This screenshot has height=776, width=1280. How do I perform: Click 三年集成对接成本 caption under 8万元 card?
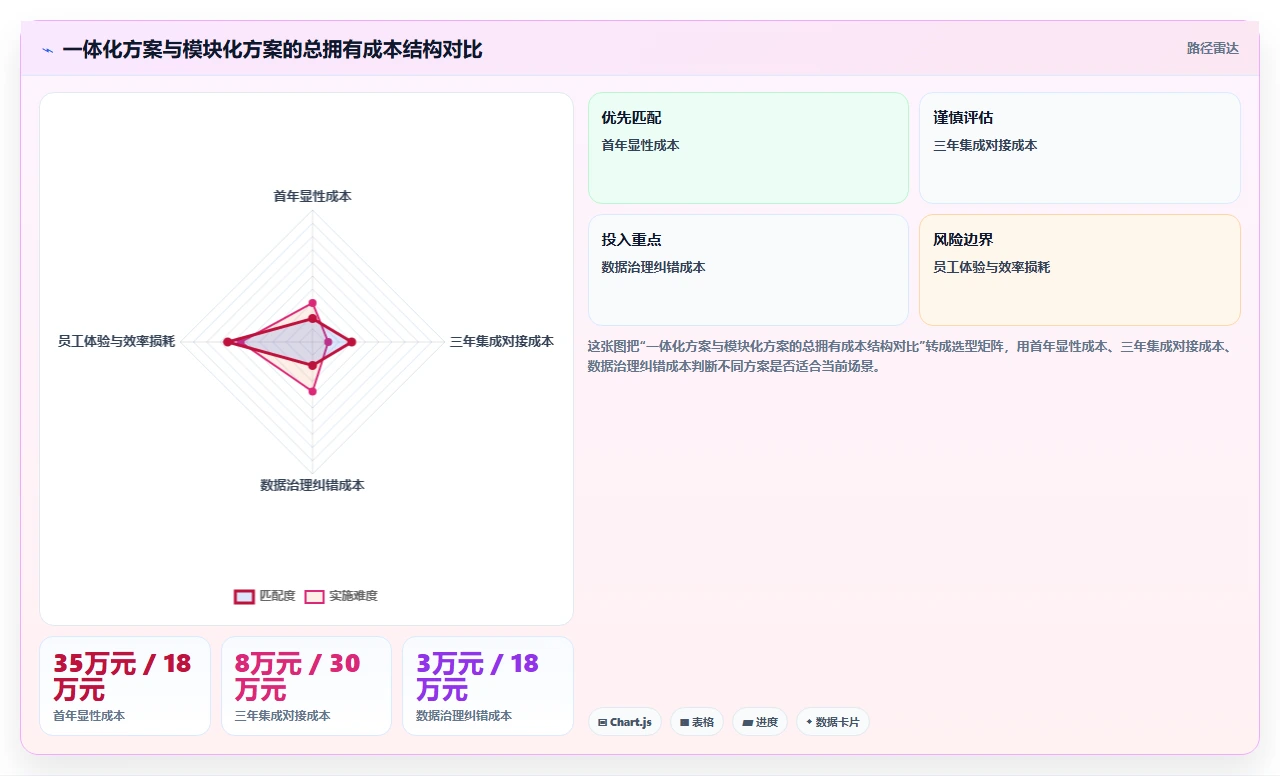point(282,716)
